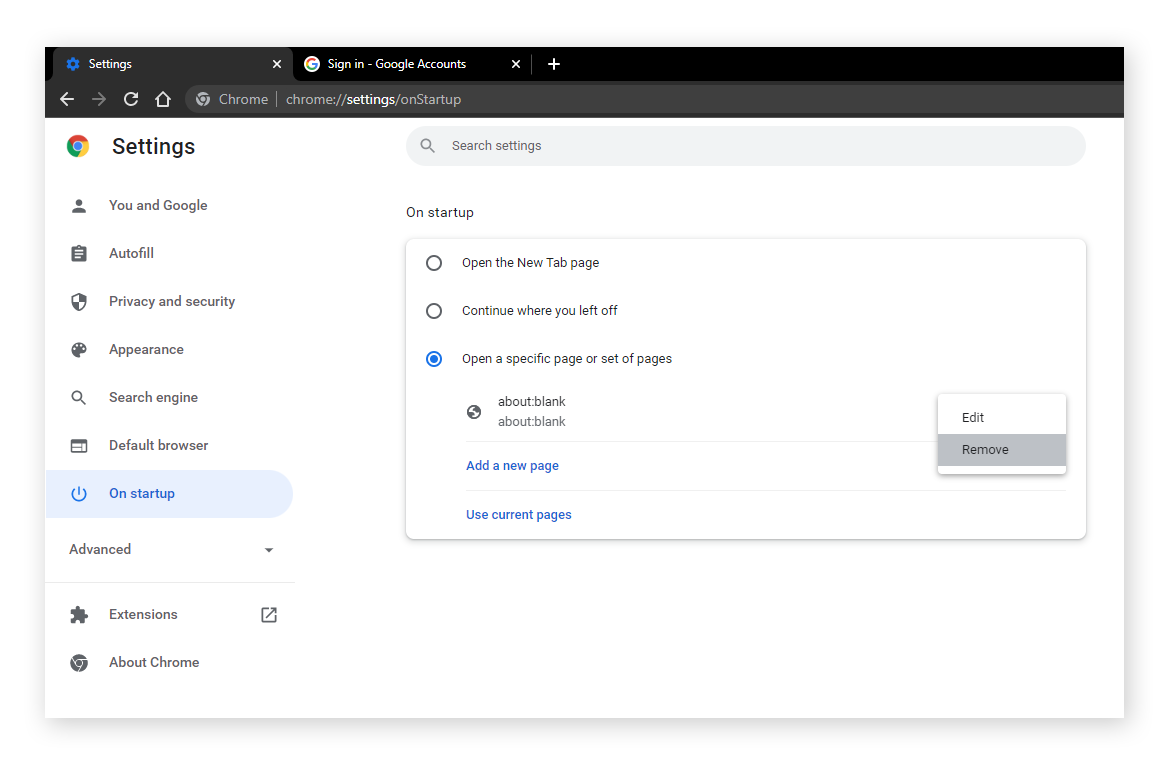The height and width of the screenshot is (766, 1172).
Task: Open Privacy and security section
Action: pos(170,302)
